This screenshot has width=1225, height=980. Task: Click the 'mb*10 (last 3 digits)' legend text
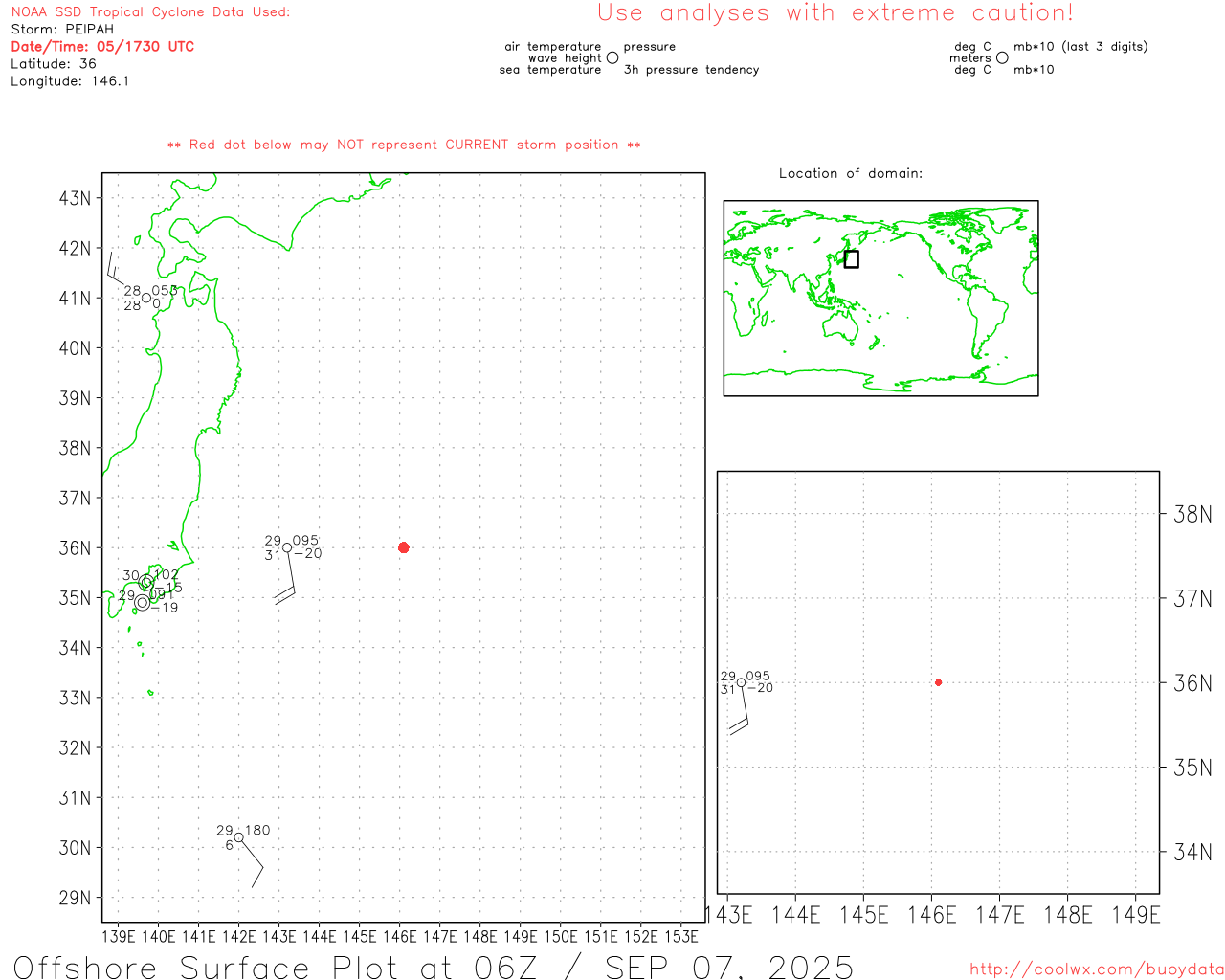(x=1080, y=47)
